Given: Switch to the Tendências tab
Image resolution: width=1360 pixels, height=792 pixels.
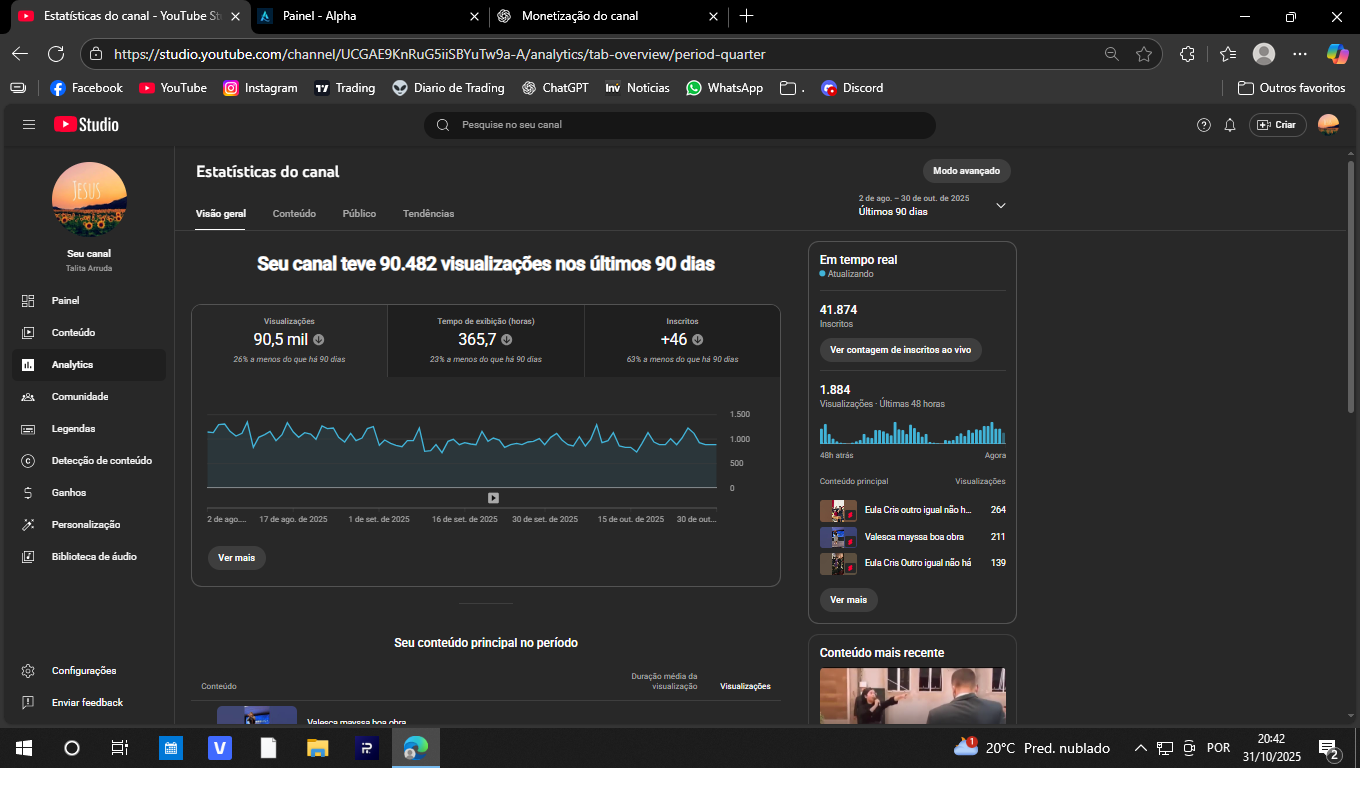Looking at the screenshot, I should pyautogui.click(x=428, y=214).
